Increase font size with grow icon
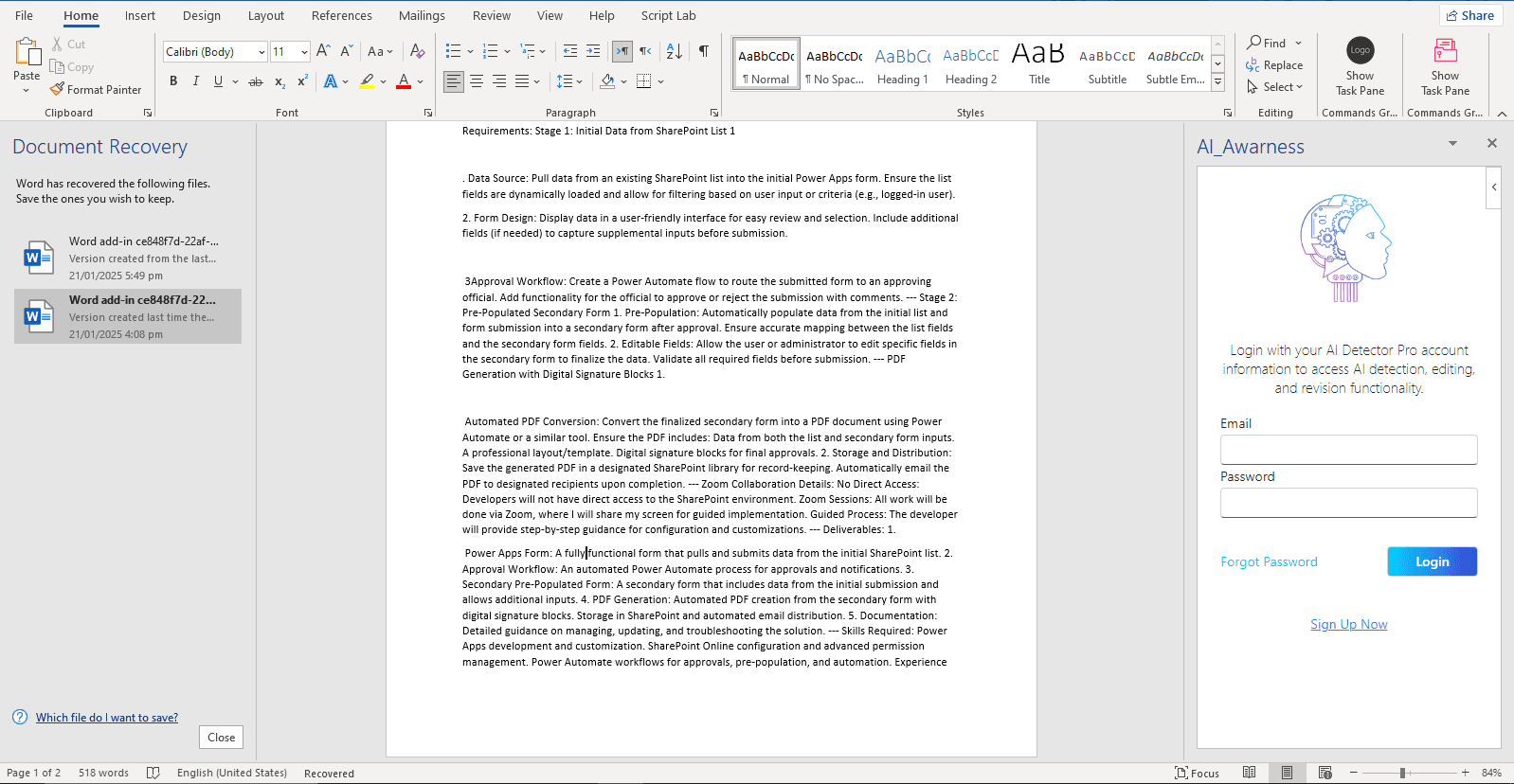This screenshot has height=784, width=1514. pyautogui.click(x=323, y=51)
